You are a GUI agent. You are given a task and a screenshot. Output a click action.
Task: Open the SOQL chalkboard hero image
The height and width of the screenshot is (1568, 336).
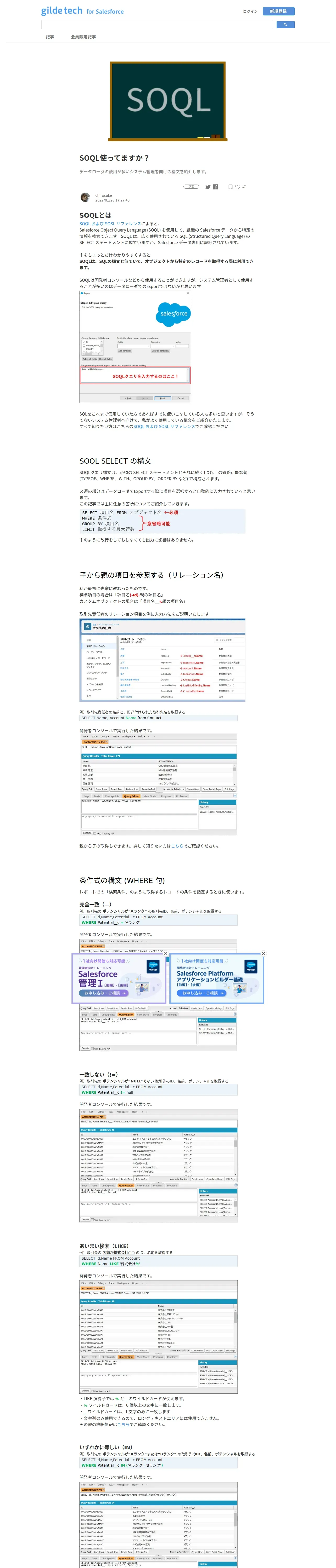168,101
